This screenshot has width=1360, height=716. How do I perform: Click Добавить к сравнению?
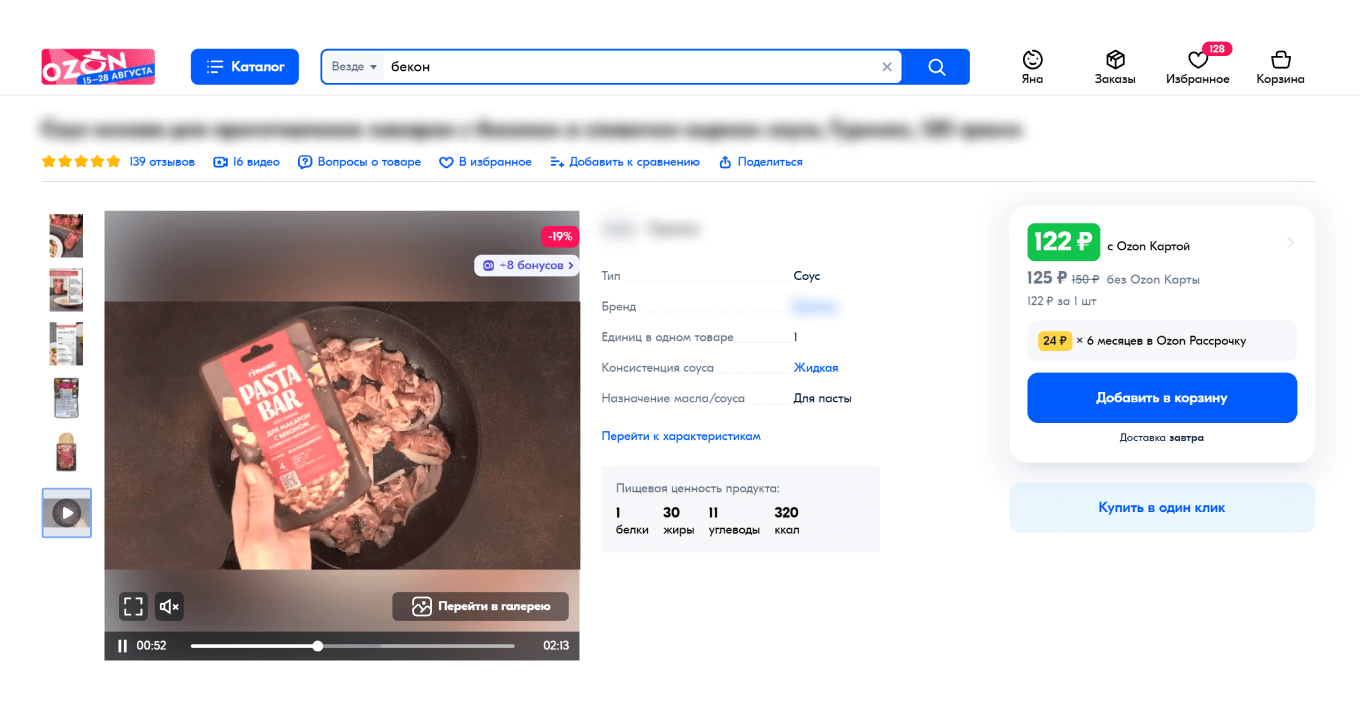(x=625, y=162)
